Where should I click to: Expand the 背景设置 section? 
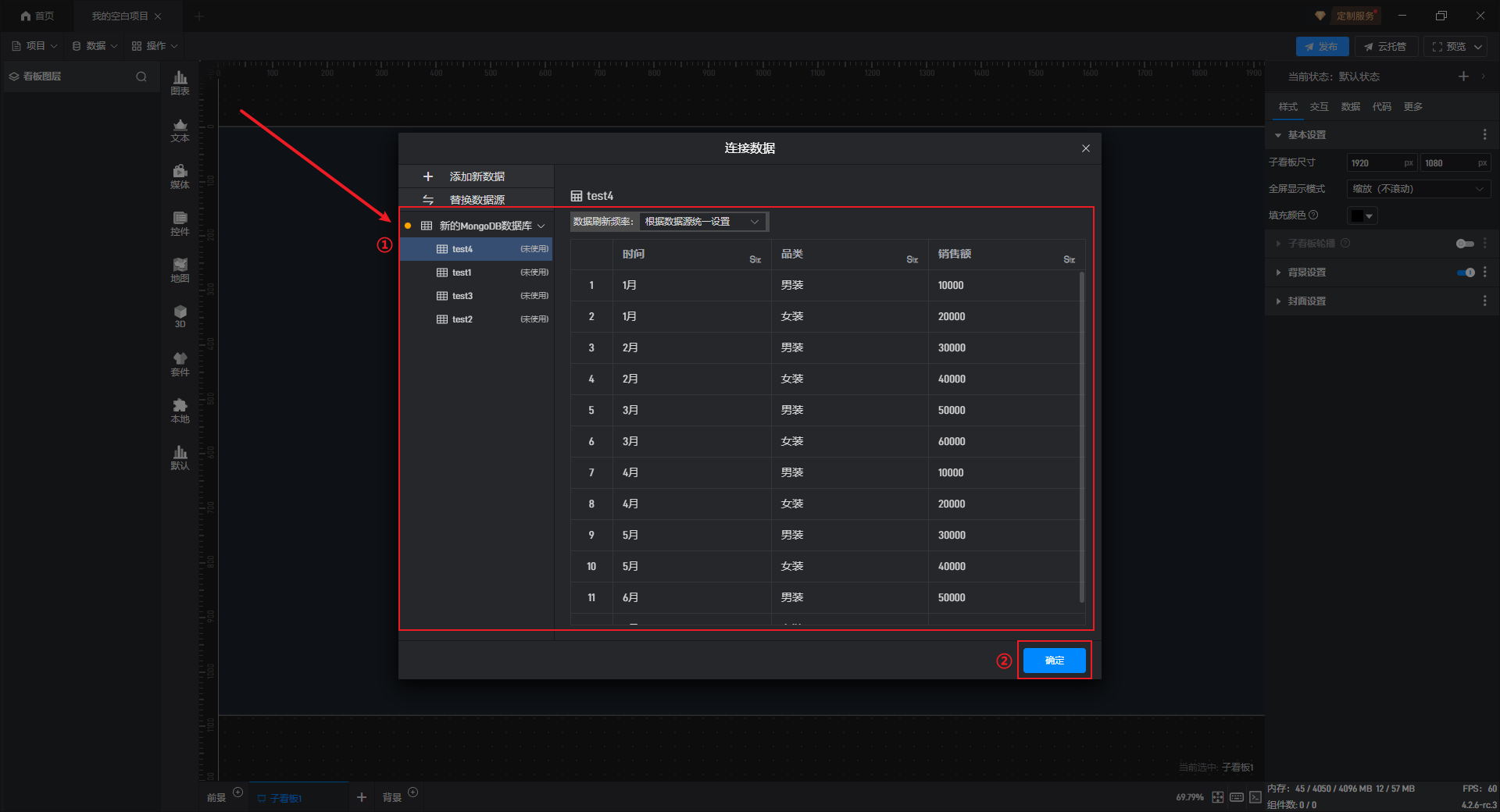[1278, 272]
